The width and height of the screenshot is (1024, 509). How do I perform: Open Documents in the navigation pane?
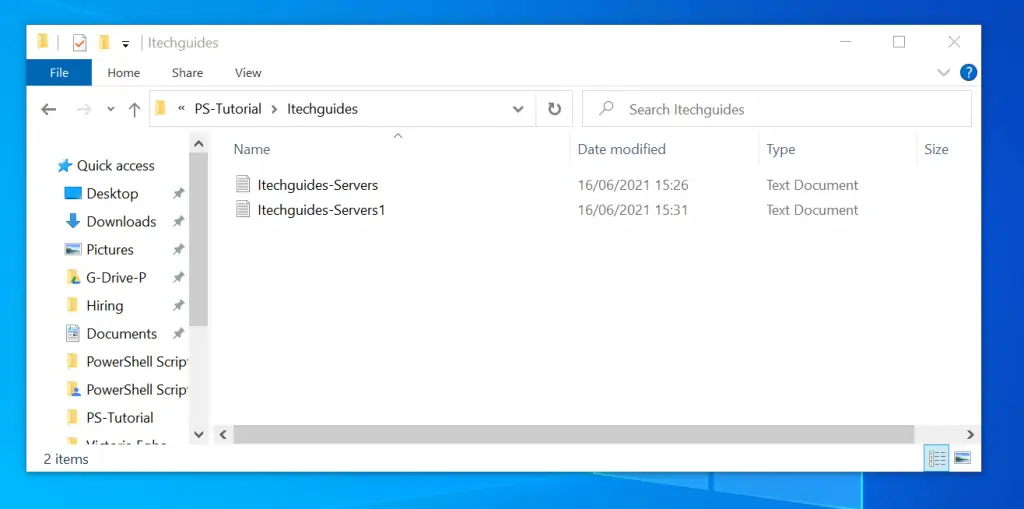coord(121,334)
